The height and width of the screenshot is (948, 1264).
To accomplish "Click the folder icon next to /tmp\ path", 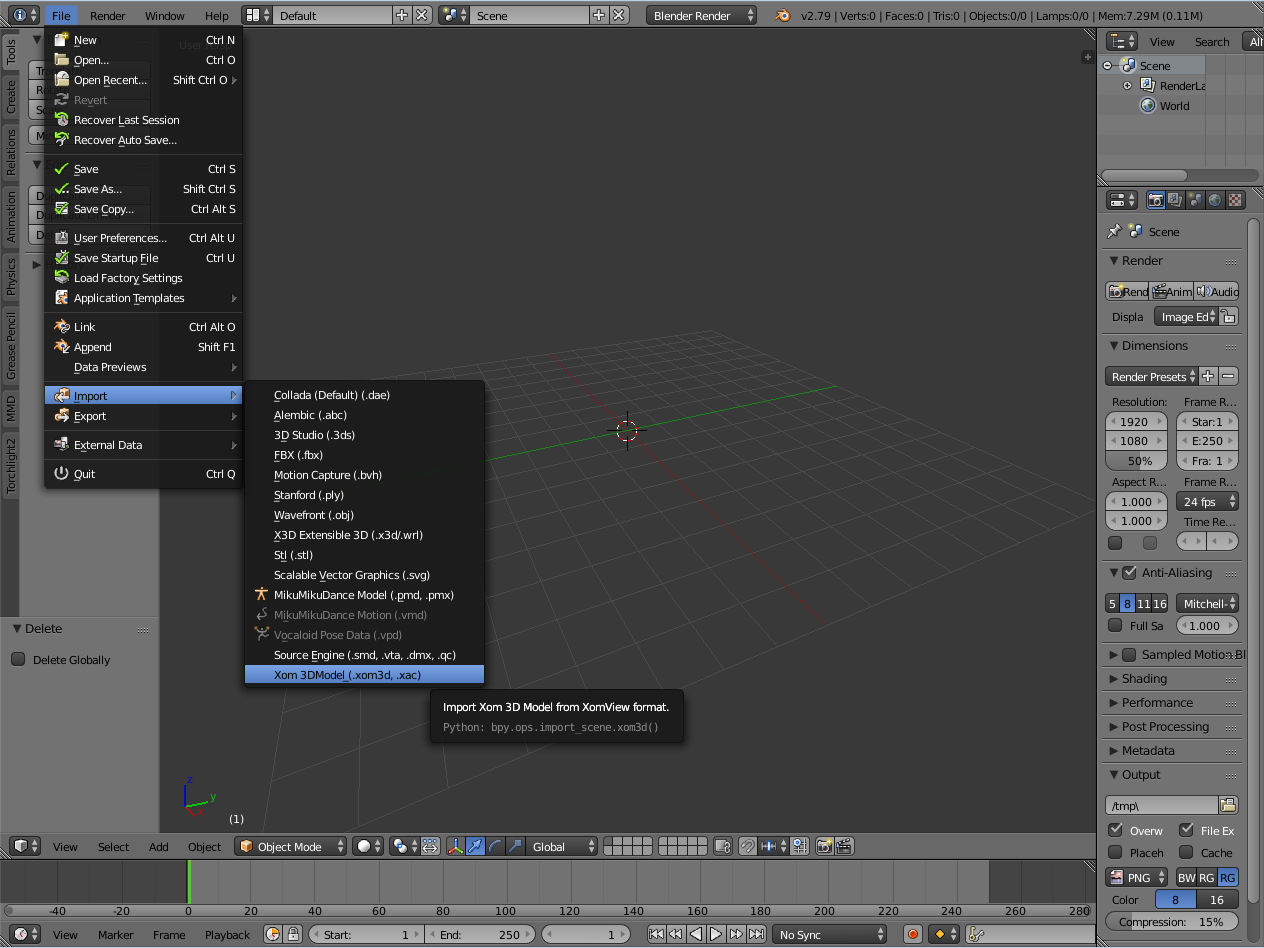I will [x=1228, y=805].
